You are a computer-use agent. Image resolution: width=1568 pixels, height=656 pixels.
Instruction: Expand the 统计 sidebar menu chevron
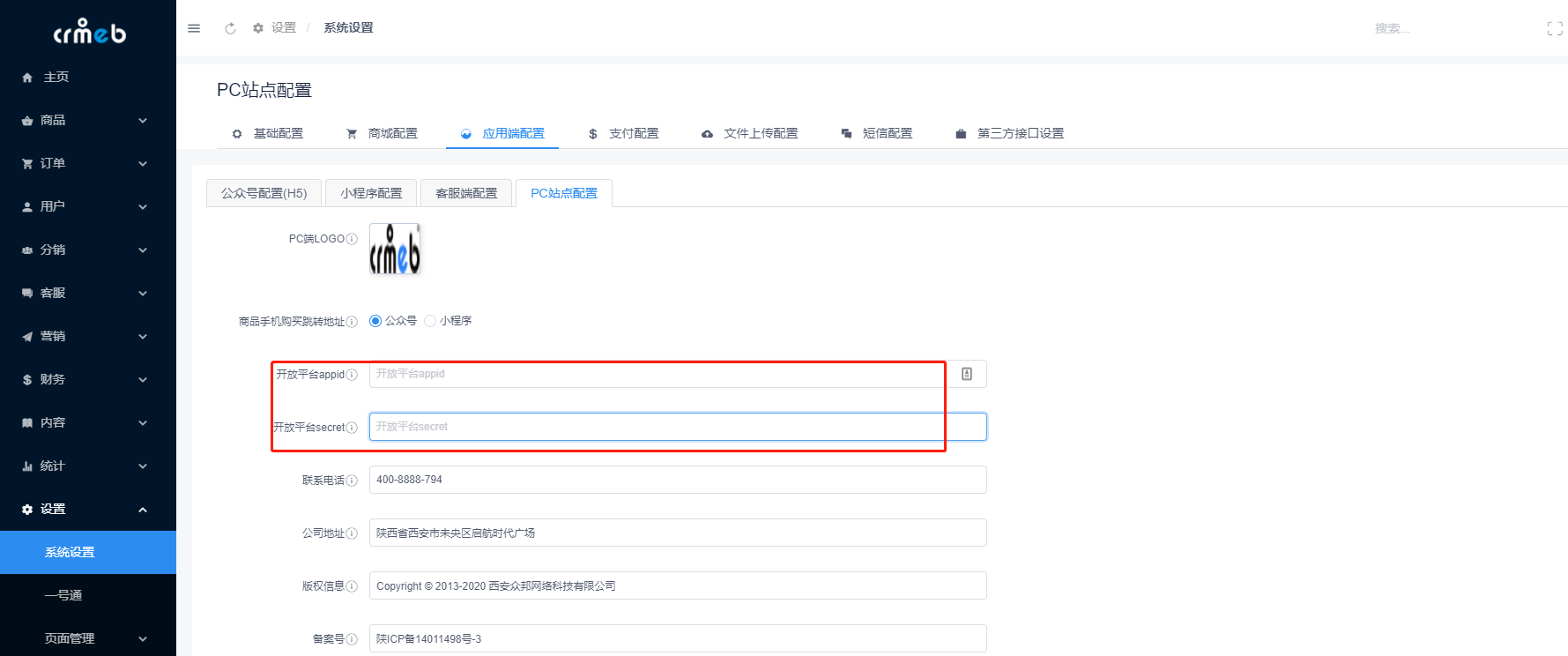pyautogui.click(x=143, y=466)
